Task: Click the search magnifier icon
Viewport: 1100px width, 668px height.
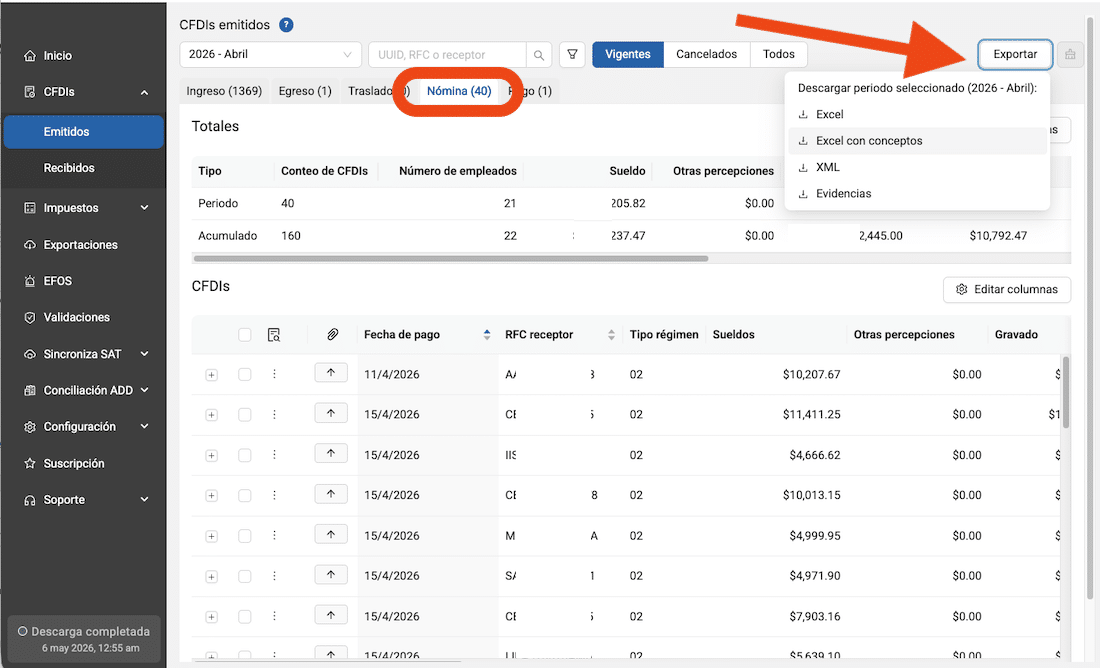Action: [539, 55]
